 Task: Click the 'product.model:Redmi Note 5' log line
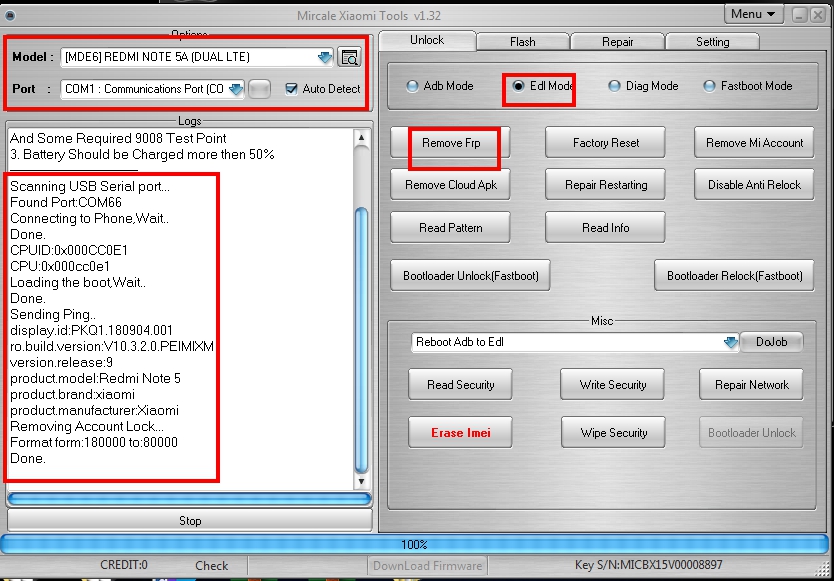pyautogui.click(x=95, y=378)
